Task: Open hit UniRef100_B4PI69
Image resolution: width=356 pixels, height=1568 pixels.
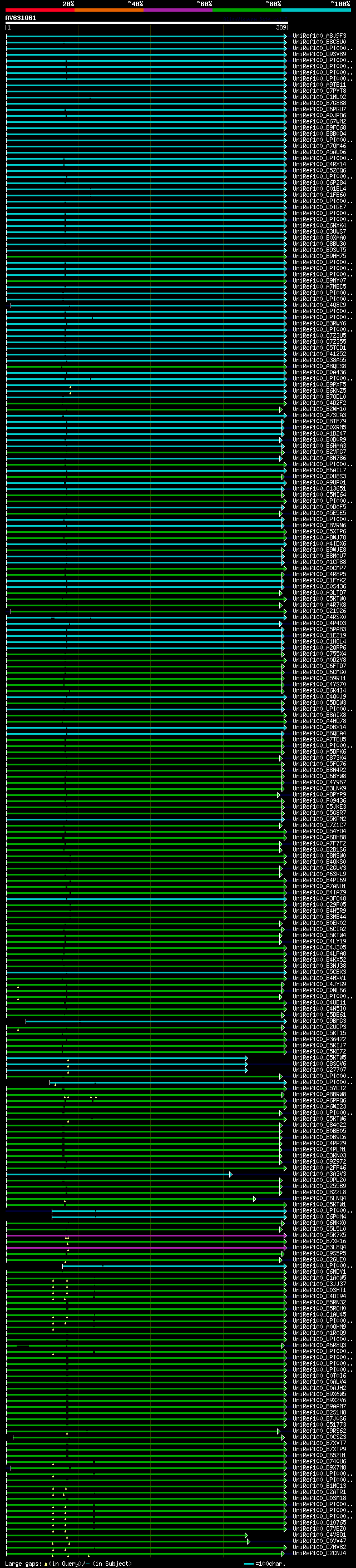Action: pyautogui.click(x=319, y=880)
